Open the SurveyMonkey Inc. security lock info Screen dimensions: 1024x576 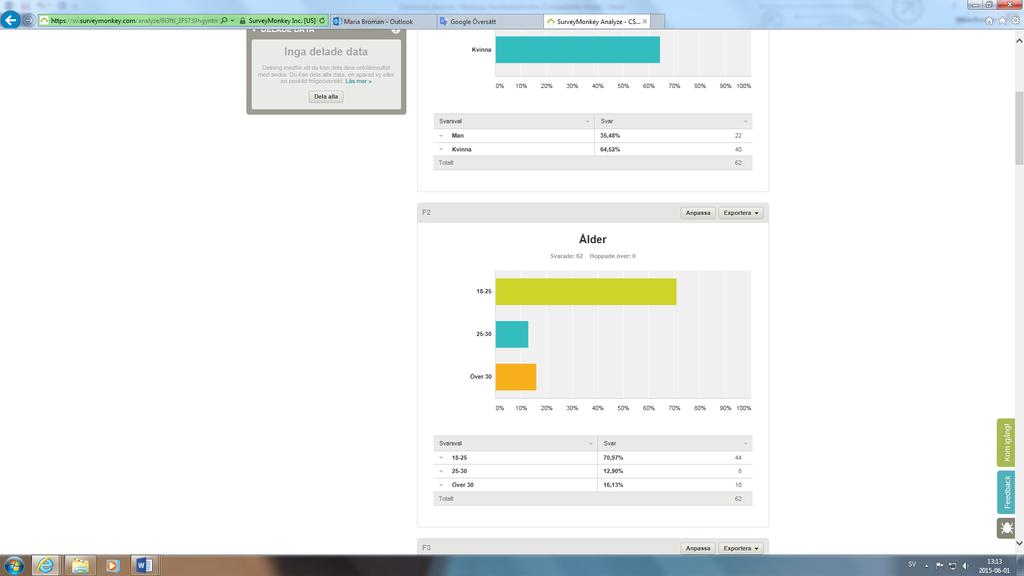(277, 21)
